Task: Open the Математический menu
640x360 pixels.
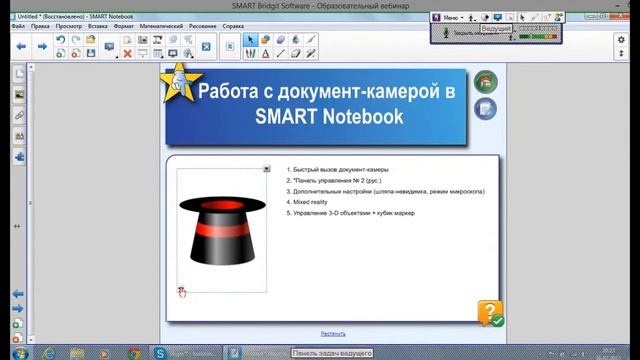Action: [161, 26]
